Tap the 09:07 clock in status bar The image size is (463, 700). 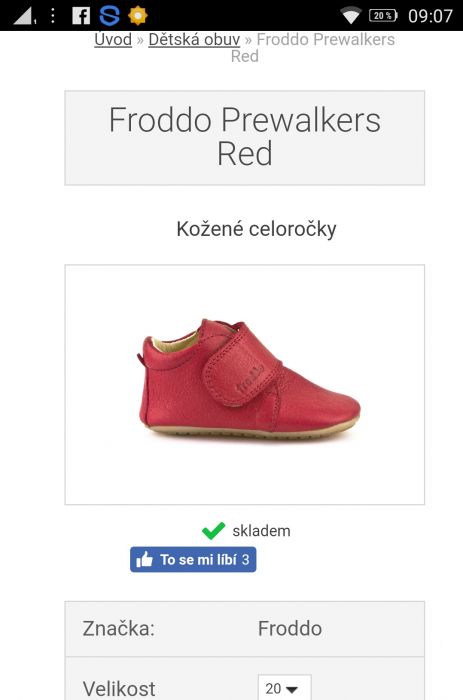click(430, 16)
